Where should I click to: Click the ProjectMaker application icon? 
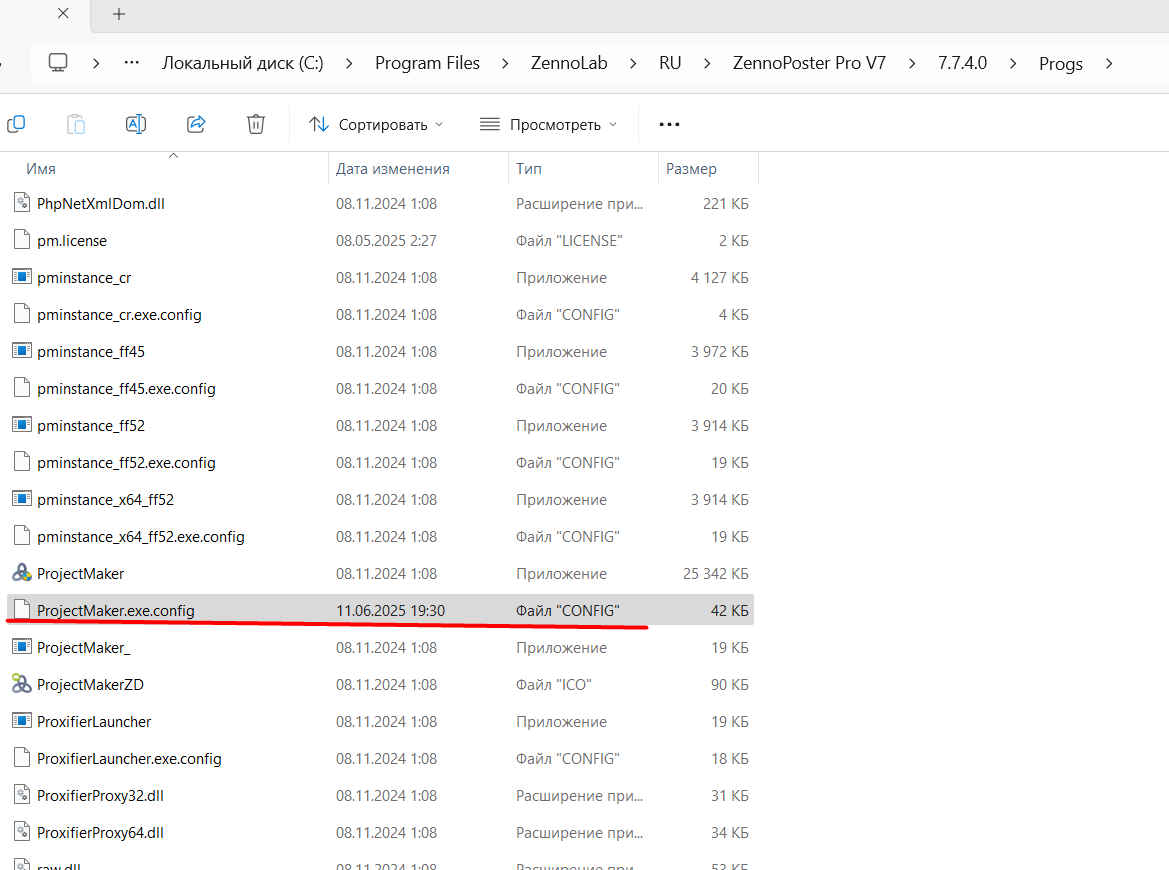pyautogui.click(x=22, y=573)
